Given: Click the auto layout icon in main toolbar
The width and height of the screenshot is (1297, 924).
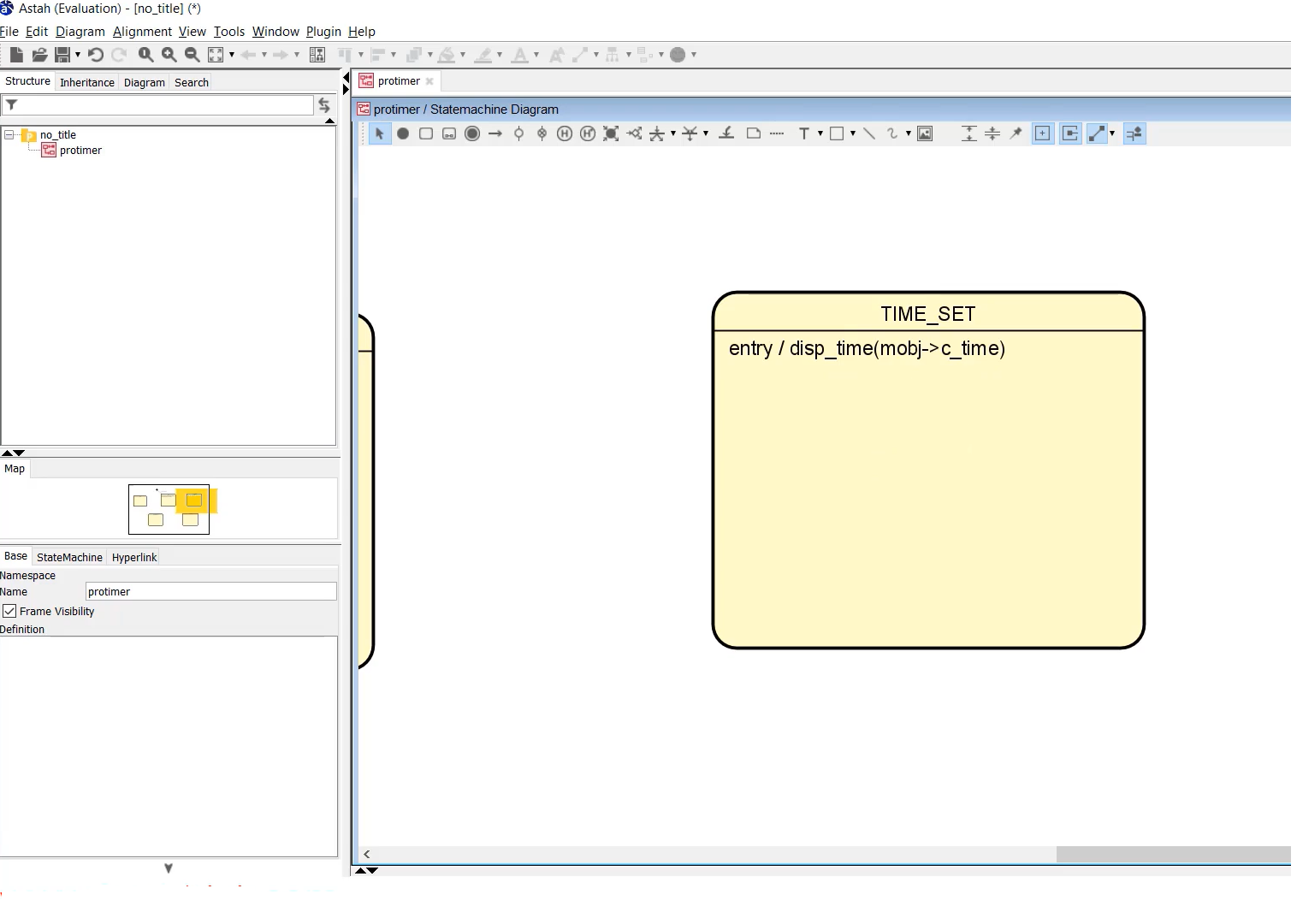Looking at the screenshot, I should pyautogui.click(x=317, y=55).
